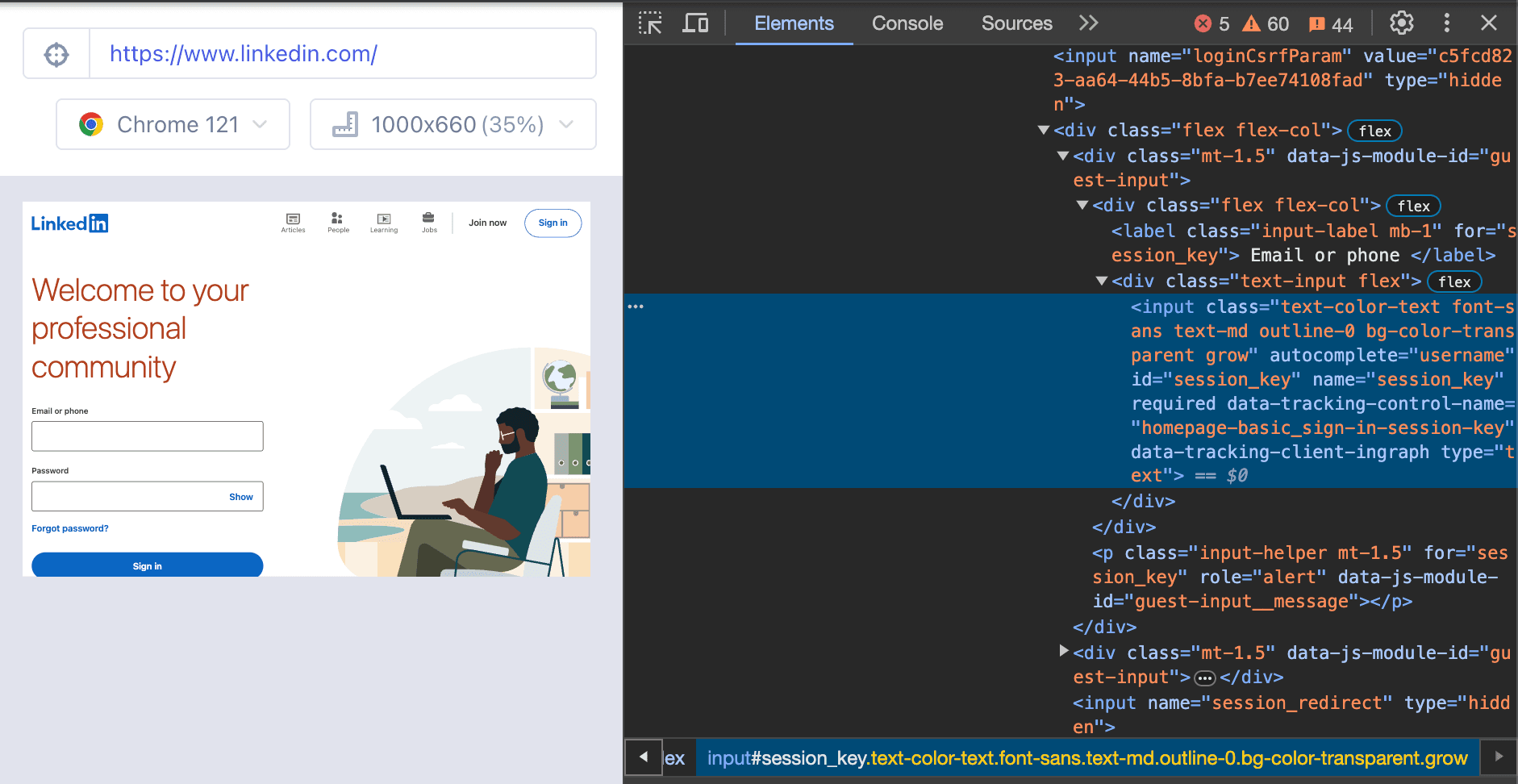Click the Forgot password? link

pos(70,529)
